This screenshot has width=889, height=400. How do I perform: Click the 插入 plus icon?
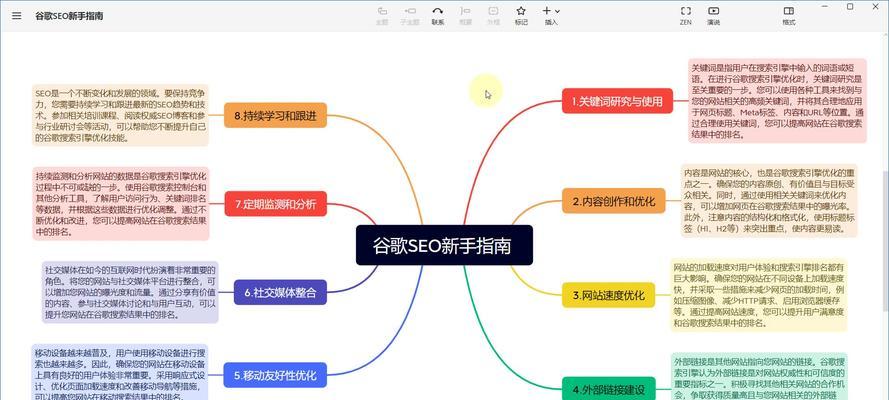click(x=547, y=11)
